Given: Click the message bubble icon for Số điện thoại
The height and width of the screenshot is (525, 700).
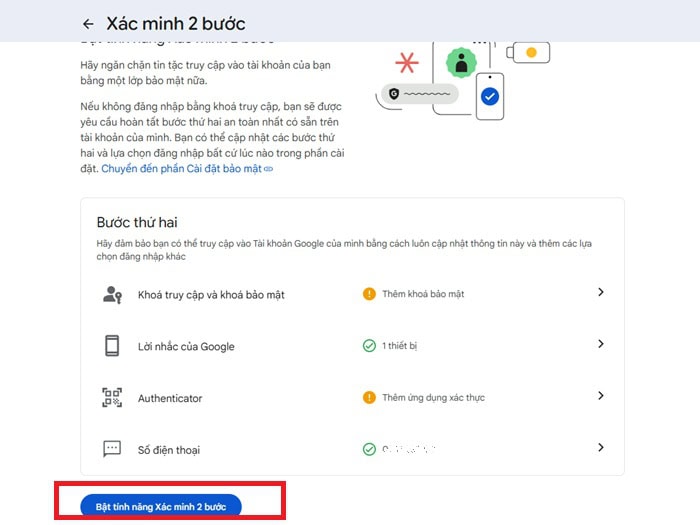Looking at the screenshot, I should [112, 450].
